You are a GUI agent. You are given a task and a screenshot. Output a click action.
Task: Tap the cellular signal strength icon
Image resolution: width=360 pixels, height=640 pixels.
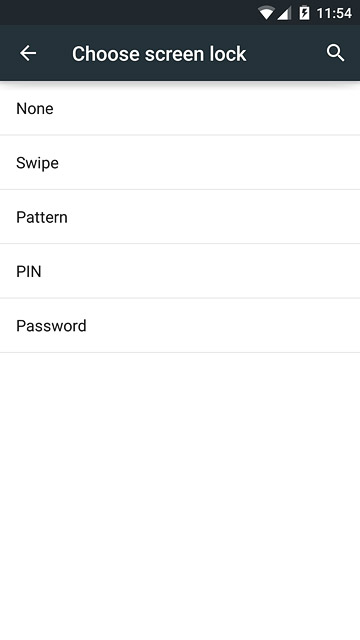coord(284,13)
